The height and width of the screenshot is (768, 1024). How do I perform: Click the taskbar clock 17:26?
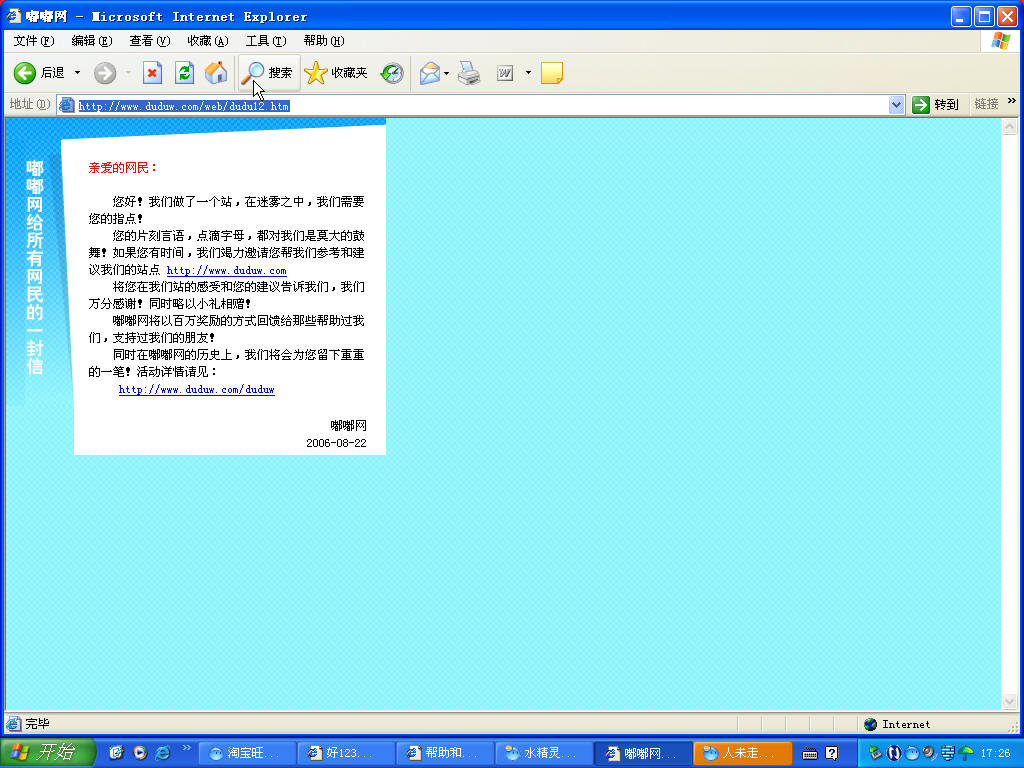point(996,753)
